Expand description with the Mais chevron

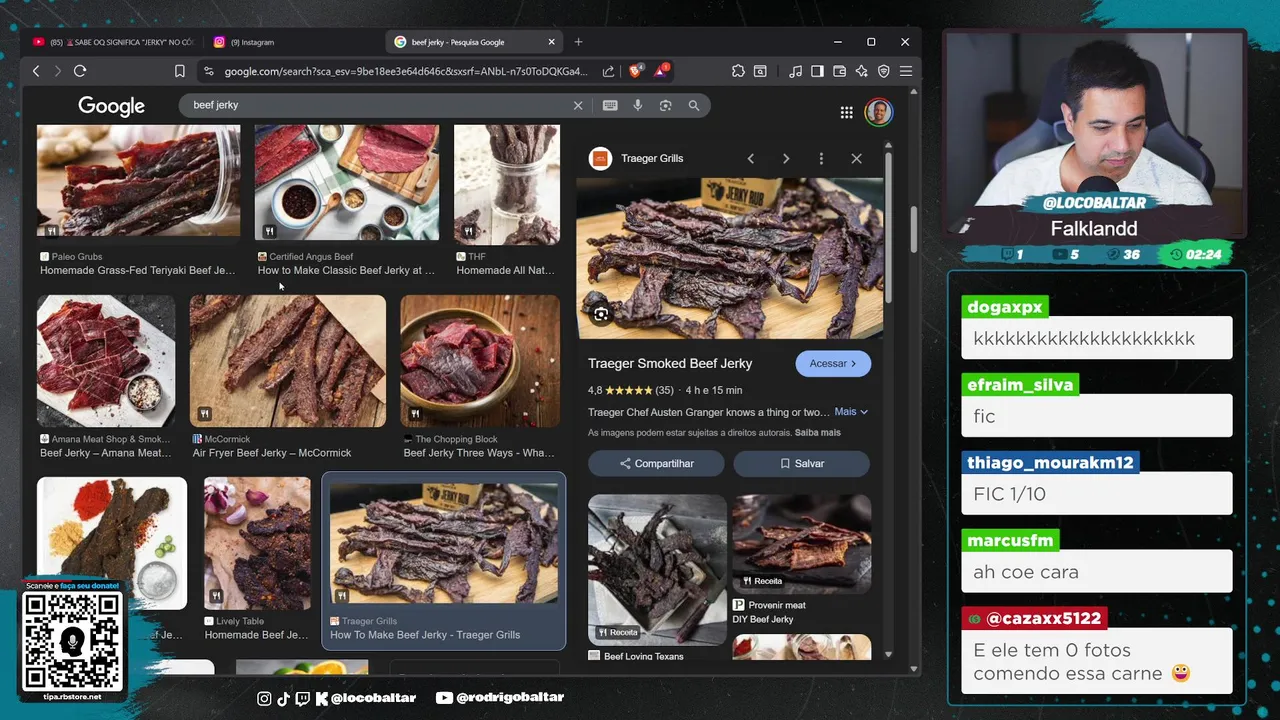[851, 411]
